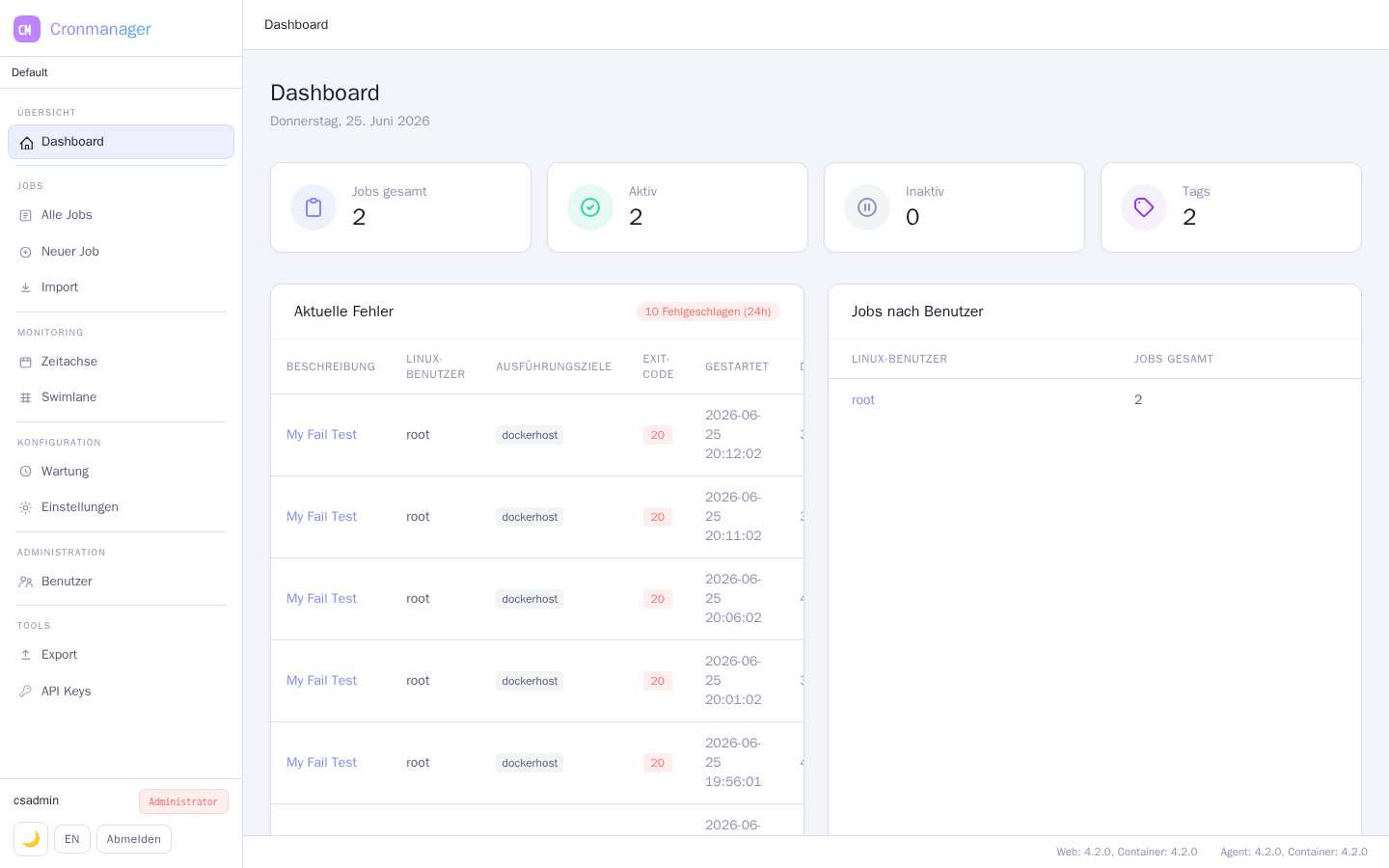Click the dockerhost tag in the 20:12:02 row
The image size is (1389, 868).
tap(530, 435)
